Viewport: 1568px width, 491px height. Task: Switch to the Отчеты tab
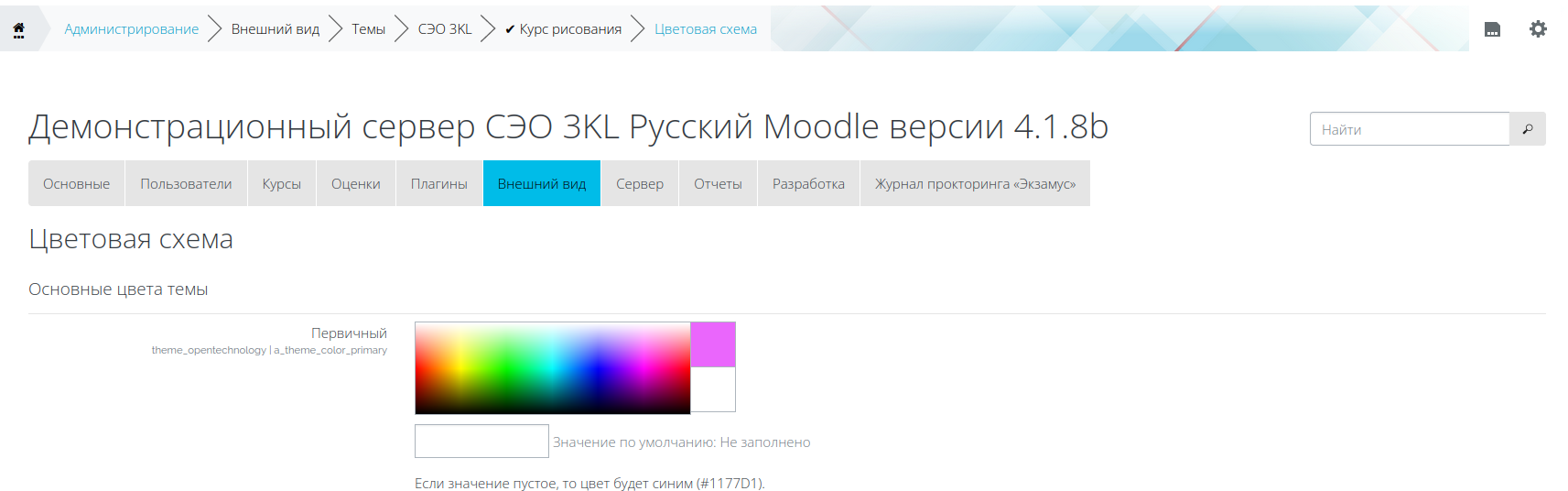click(x=719, y=183)
